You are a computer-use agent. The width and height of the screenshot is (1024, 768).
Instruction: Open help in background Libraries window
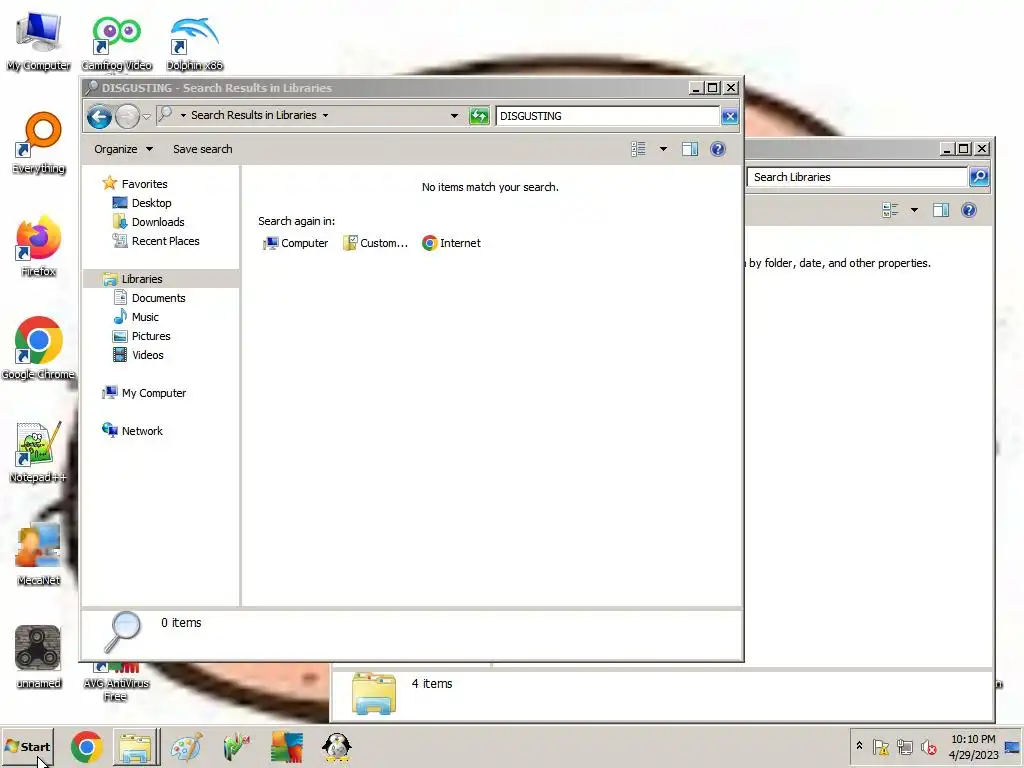coord(968,210)
